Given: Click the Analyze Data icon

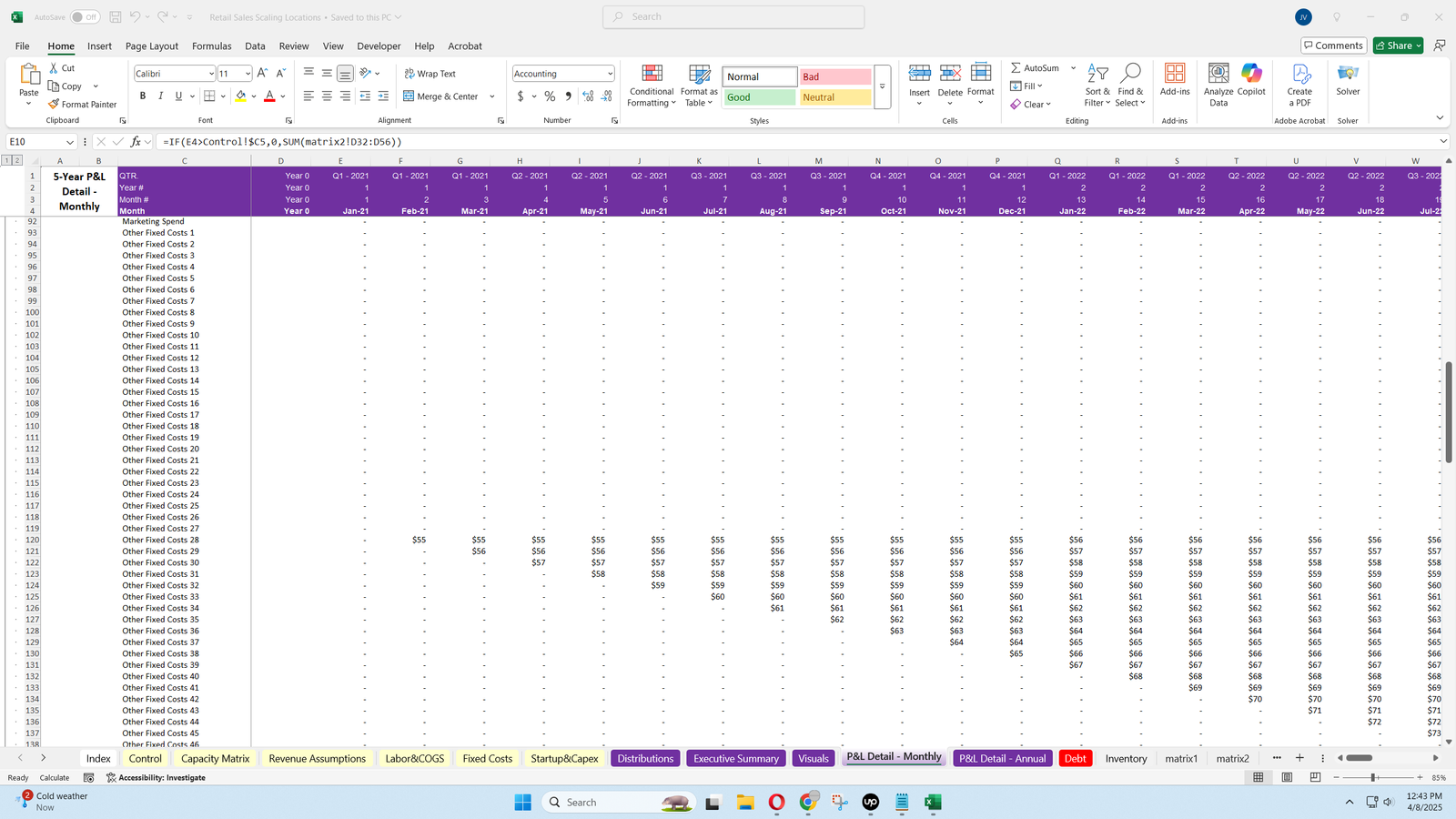Looking at the screenshot, I should 1218,75.
